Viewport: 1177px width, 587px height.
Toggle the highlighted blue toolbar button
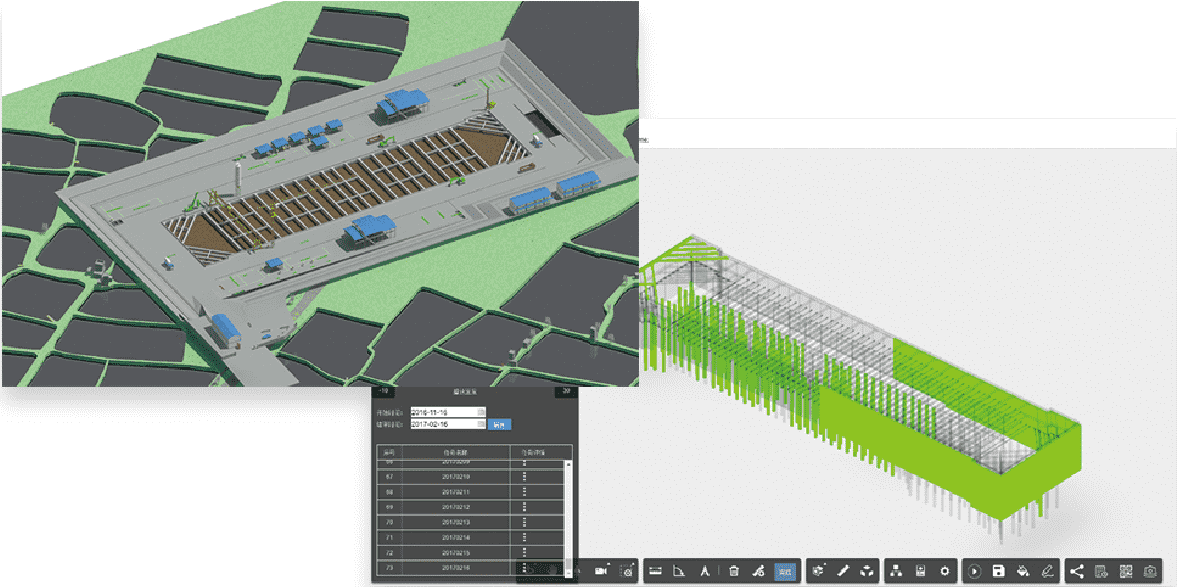coord(785,571)
